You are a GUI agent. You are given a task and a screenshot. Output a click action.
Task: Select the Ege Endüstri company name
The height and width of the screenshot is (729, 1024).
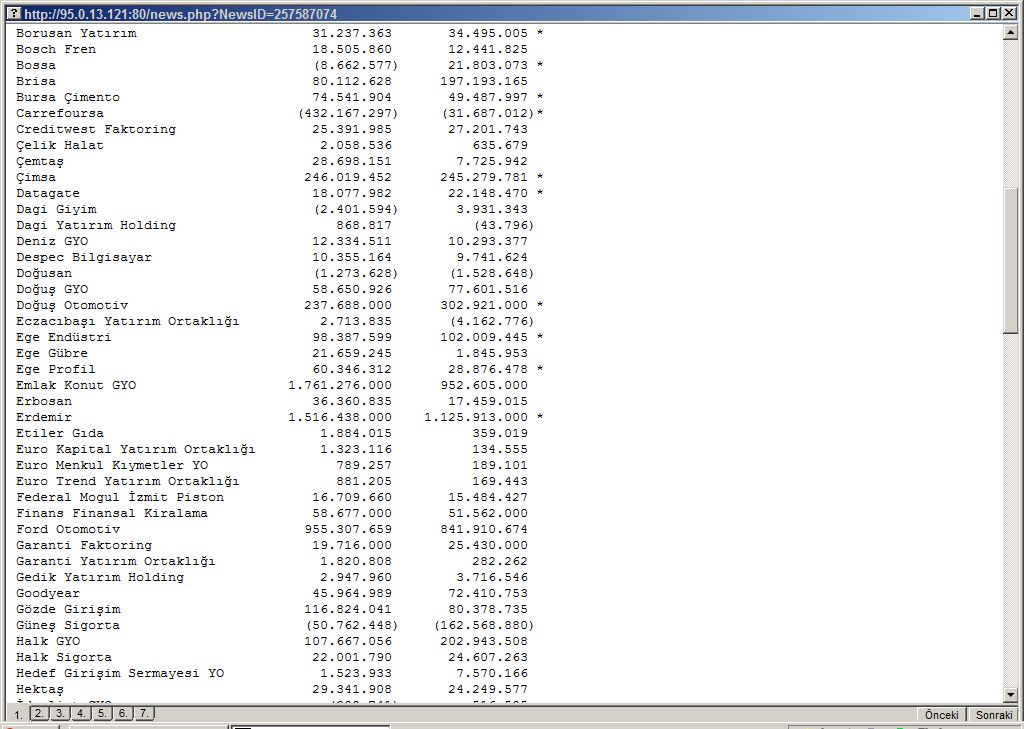[64, 337]
